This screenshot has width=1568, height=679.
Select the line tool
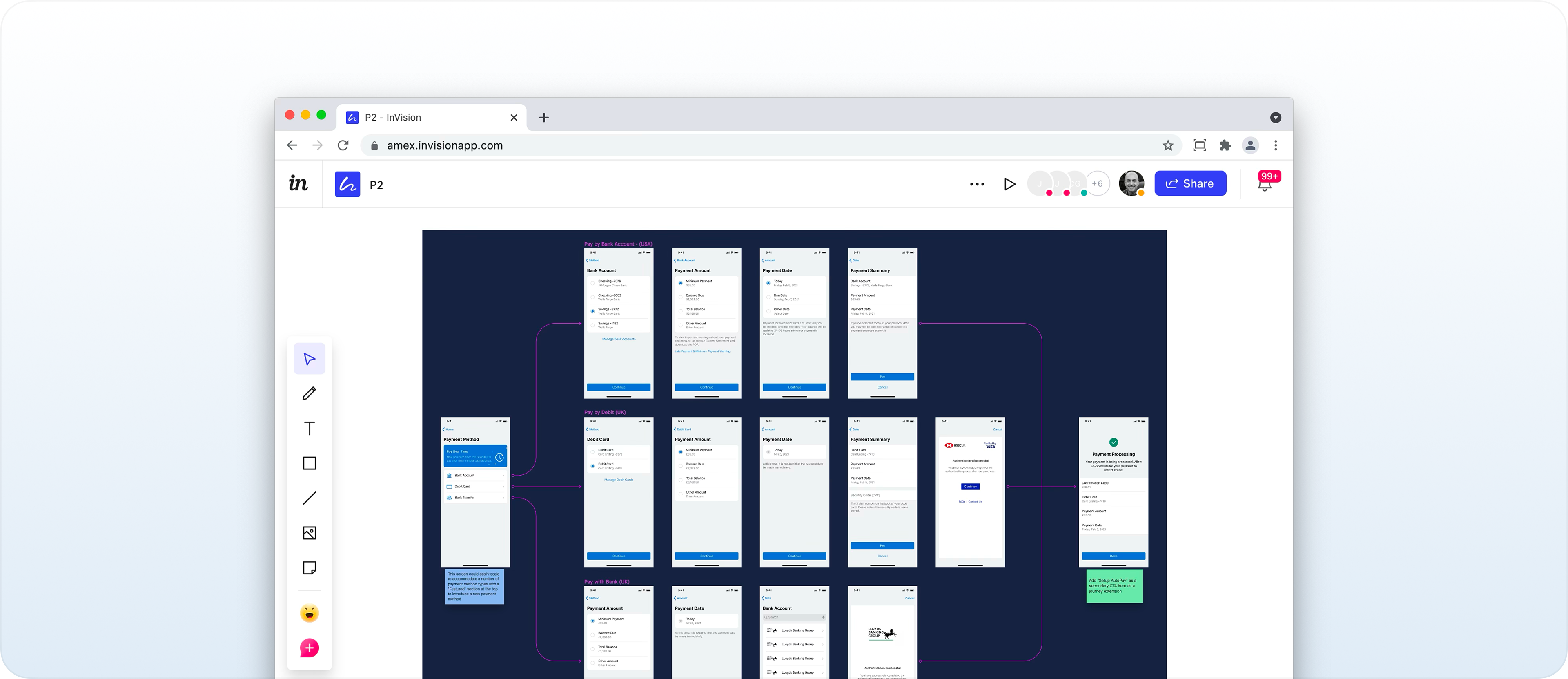(309, 498)
